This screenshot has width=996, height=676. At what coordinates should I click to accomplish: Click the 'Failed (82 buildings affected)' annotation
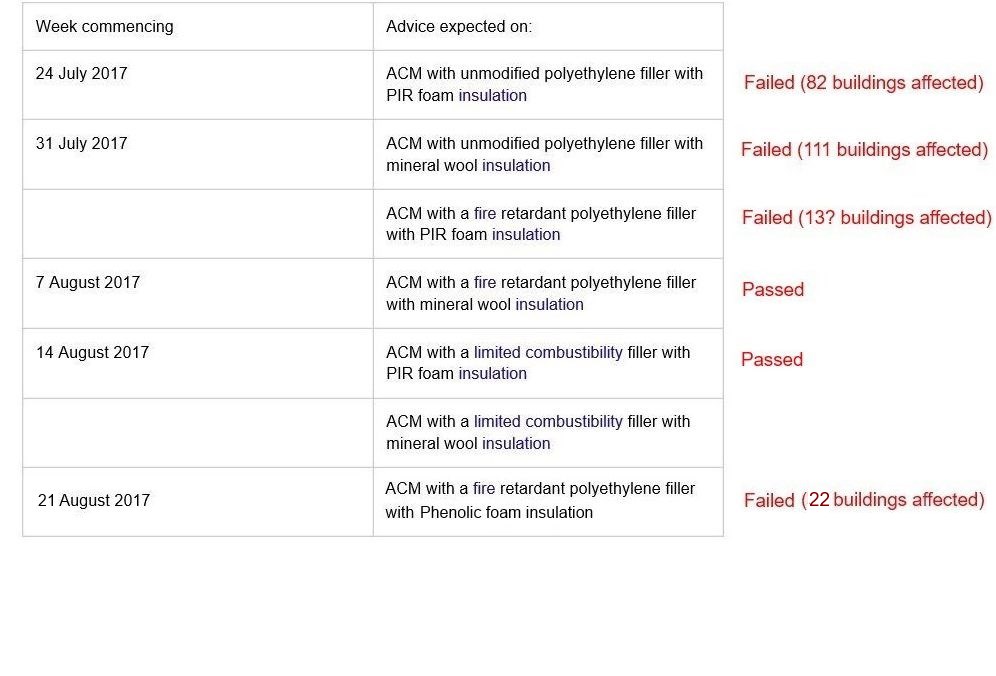pos(863,83)
